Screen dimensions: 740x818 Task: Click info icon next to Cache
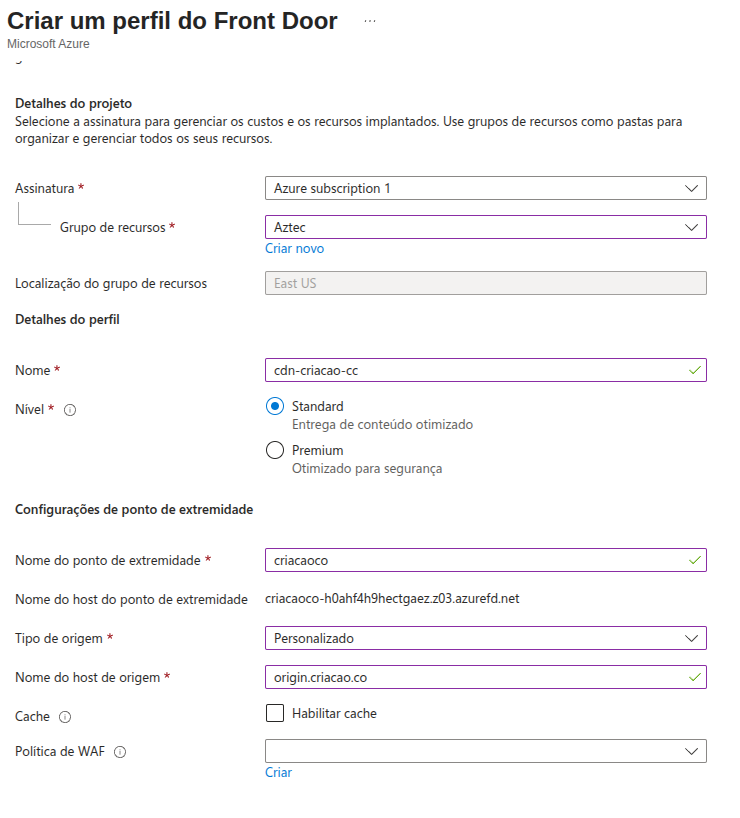coord(65,717)
